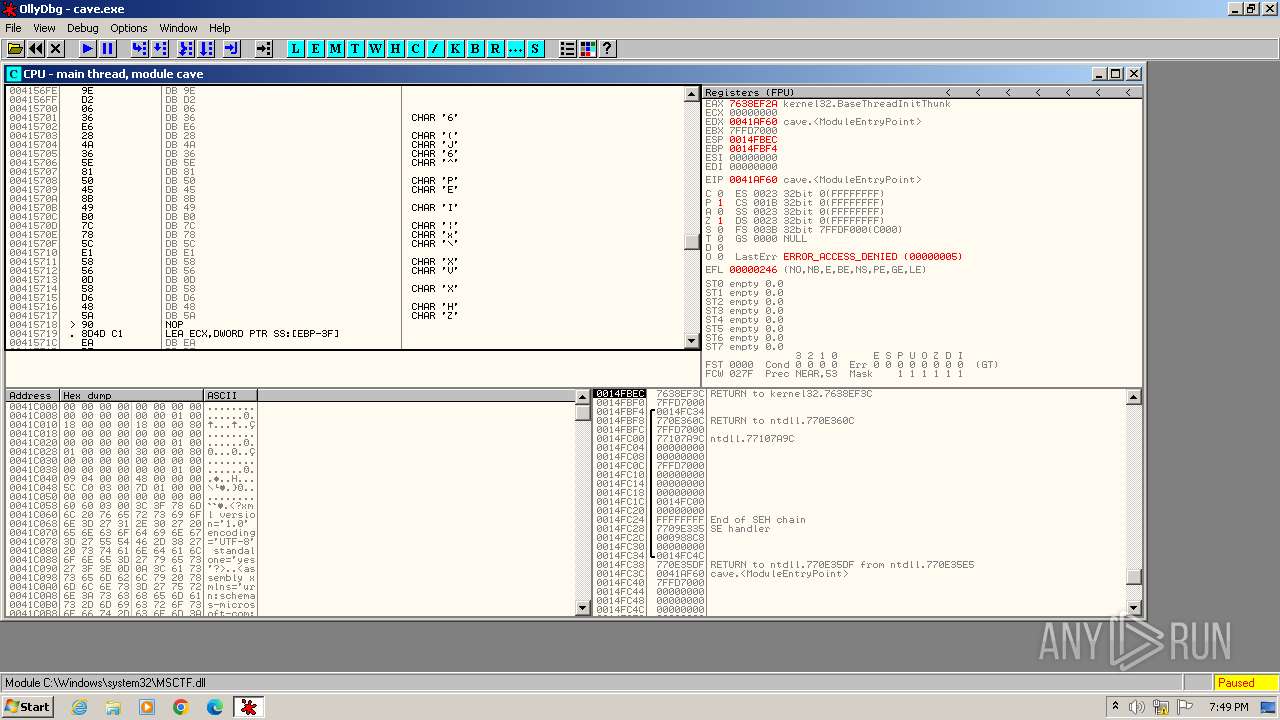
Task: Show Executable modules with E button
Action: click(x=316, y=48)
